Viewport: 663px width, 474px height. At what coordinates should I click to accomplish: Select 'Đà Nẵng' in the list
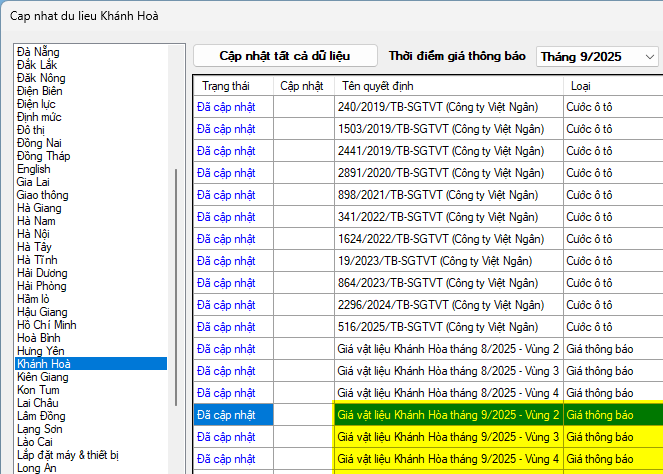click(38, 51)
